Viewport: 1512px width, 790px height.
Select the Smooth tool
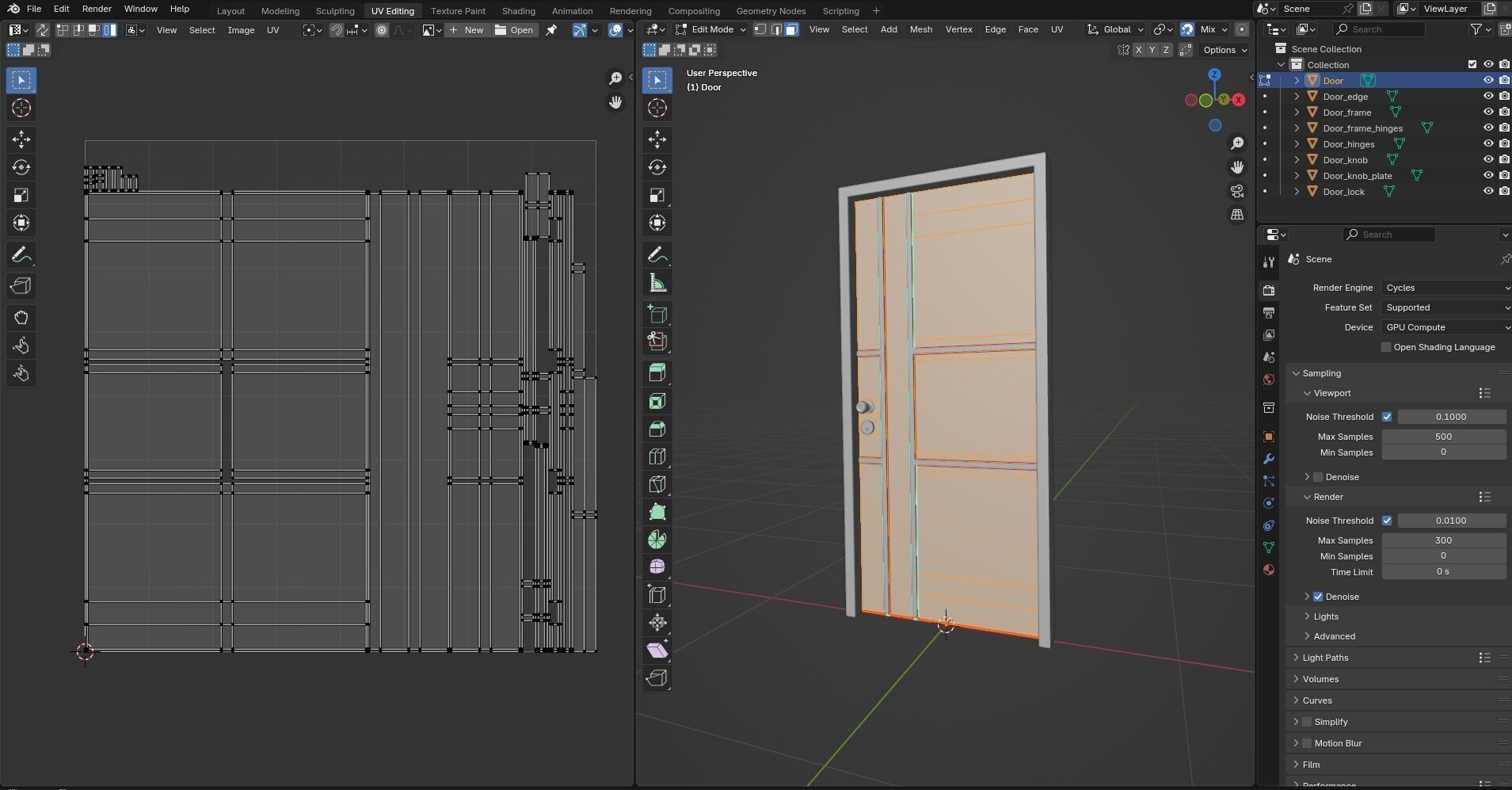[657, 567]
